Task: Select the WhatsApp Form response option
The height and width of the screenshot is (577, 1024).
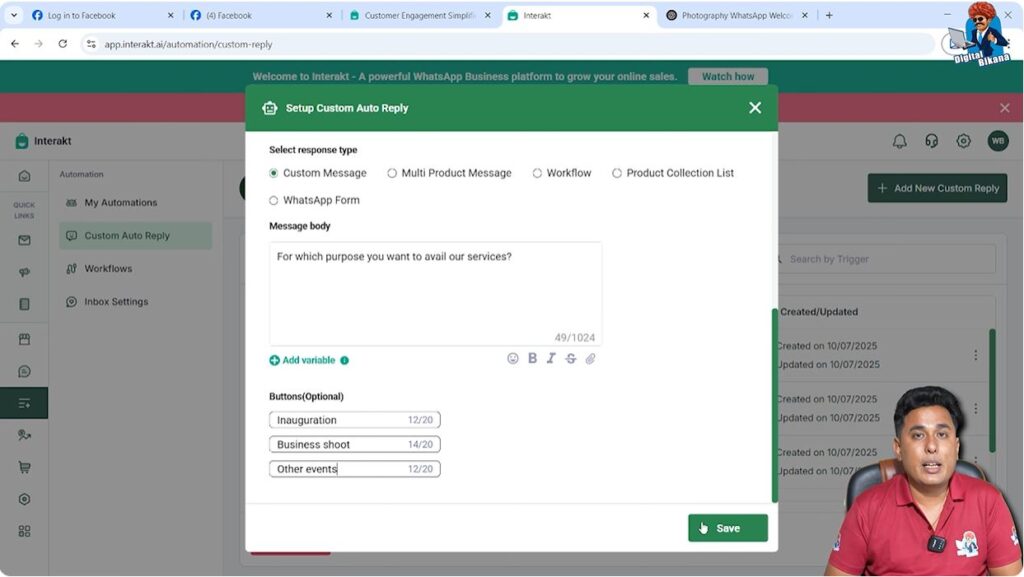Action: pyautogui.click(x=273, y=201)
